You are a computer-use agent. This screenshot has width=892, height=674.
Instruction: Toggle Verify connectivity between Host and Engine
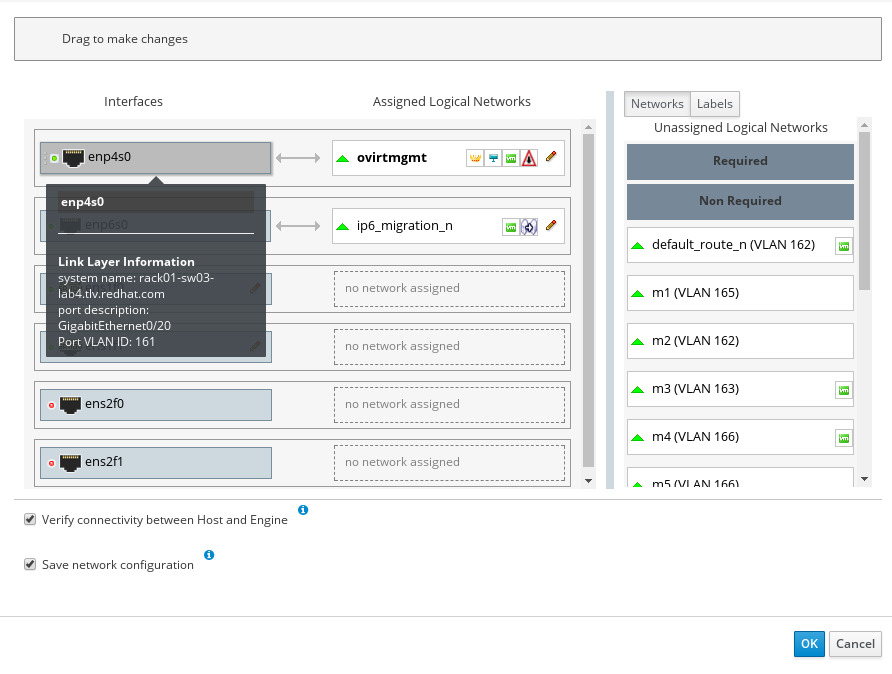coord(30,520)
